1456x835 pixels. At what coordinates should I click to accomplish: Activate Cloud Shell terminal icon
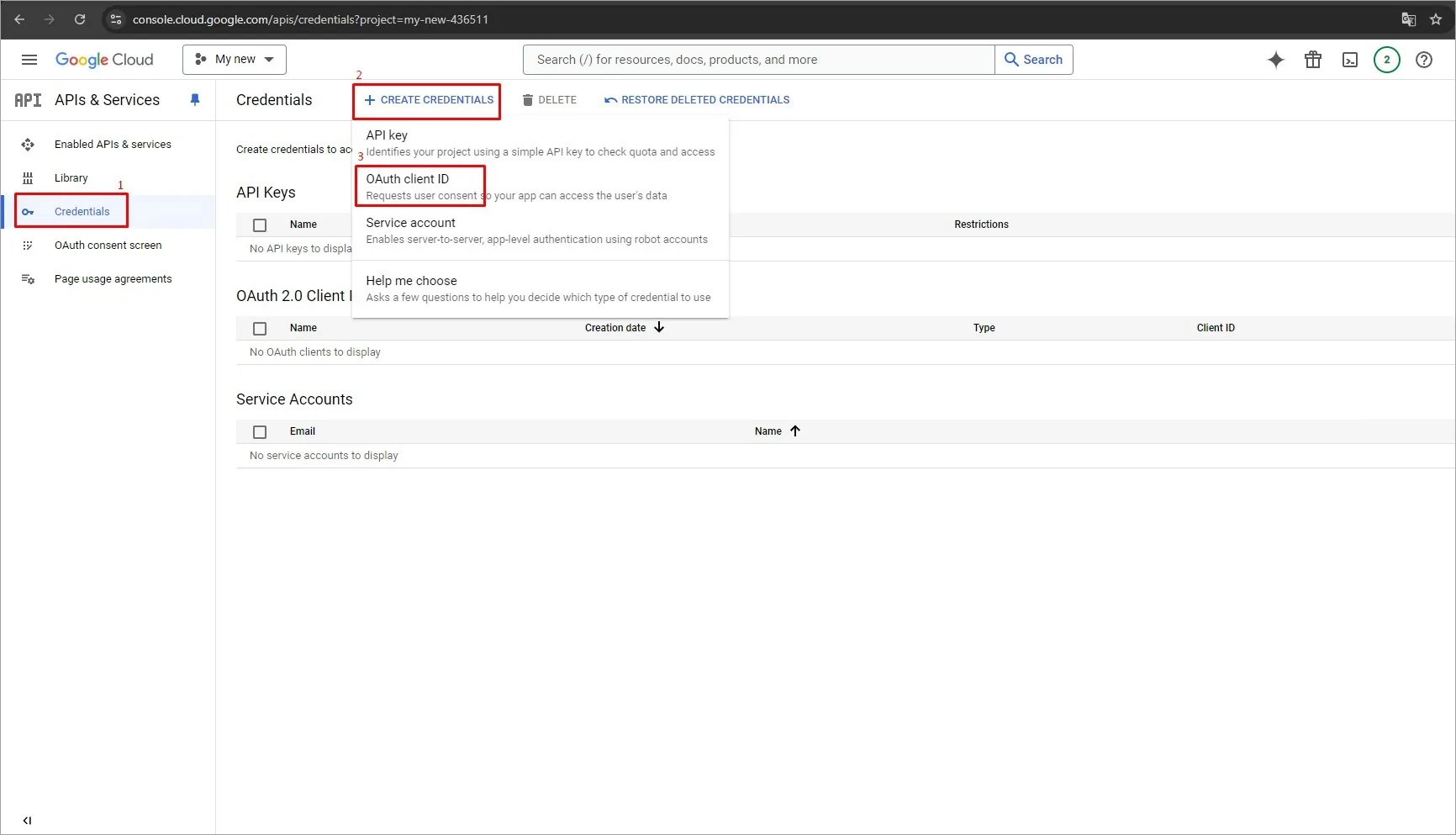(x=1350, y=60)
